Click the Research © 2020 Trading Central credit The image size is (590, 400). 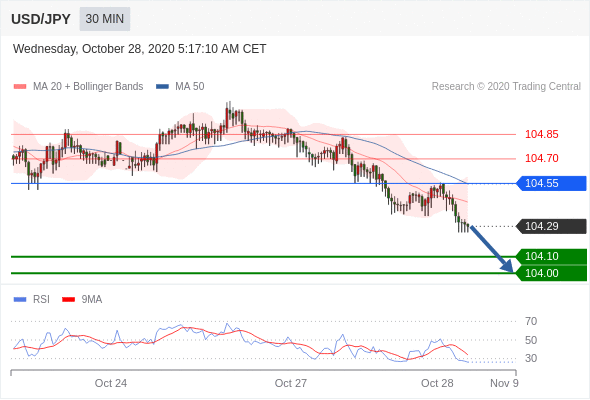pyautogui.click(x=506, y=87)
